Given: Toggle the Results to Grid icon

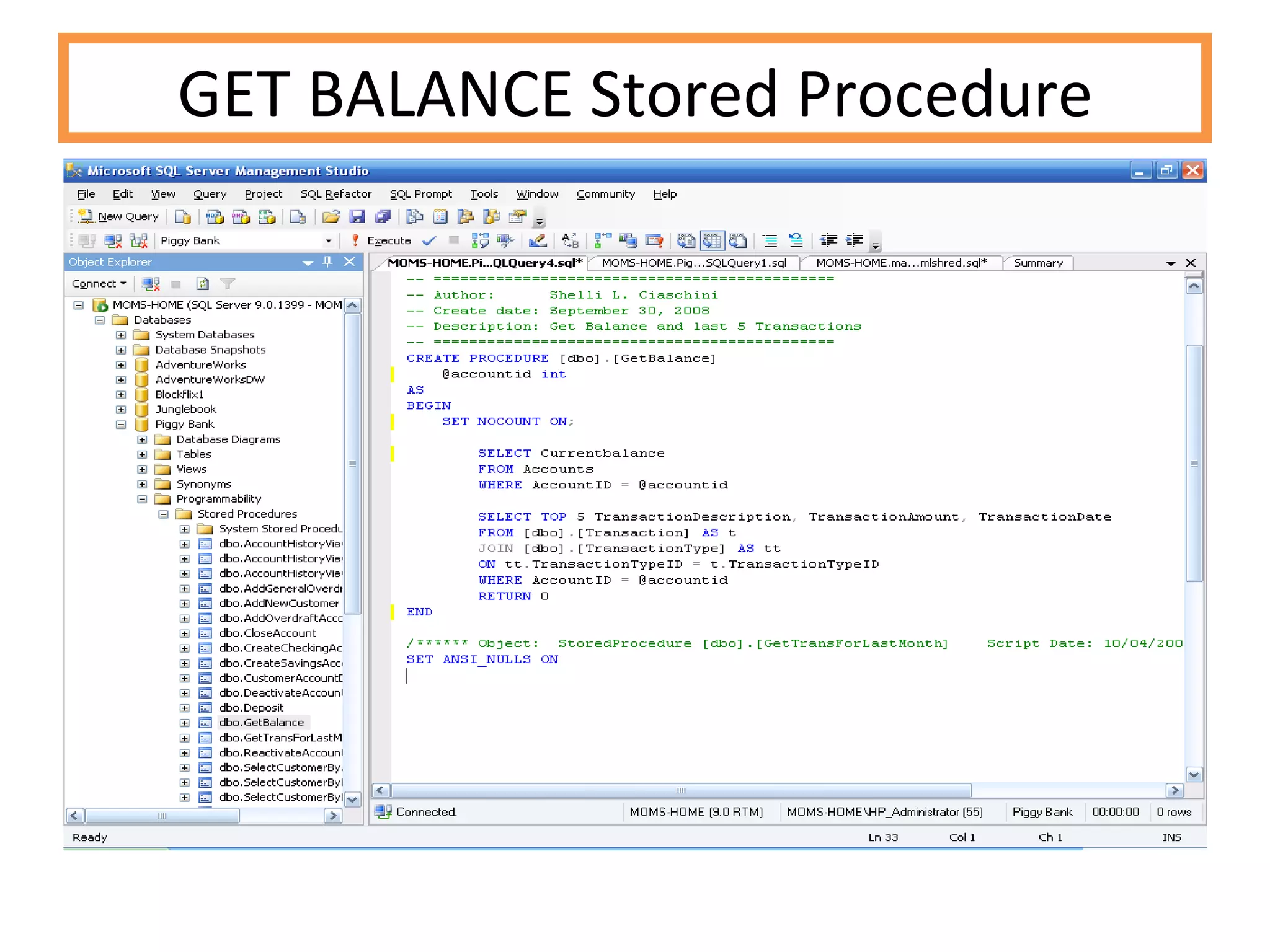Looking at the screenshot, I should click(x=712, y=240).
